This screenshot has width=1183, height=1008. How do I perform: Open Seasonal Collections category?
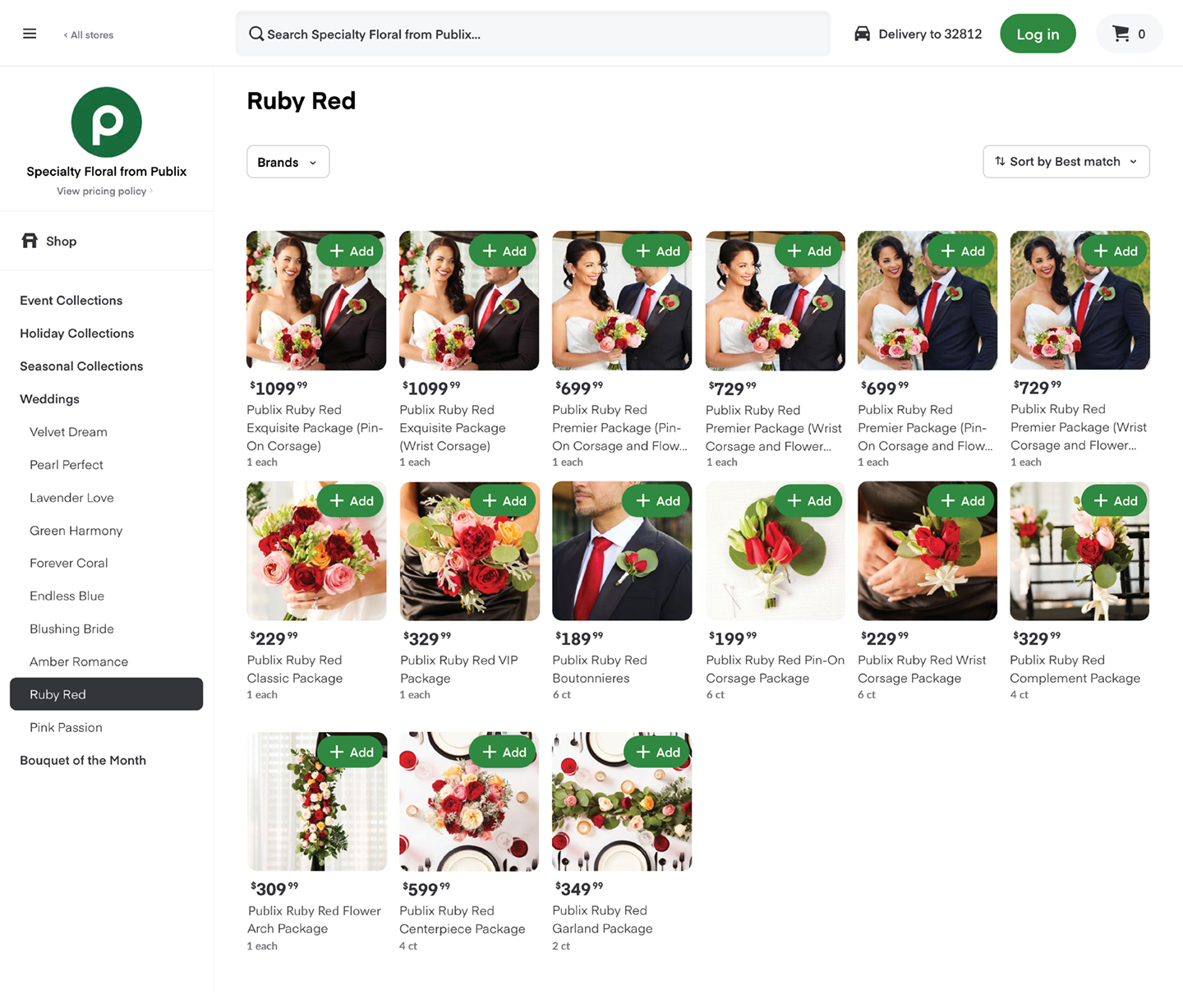pyautogui.click(x=81, y=366)
